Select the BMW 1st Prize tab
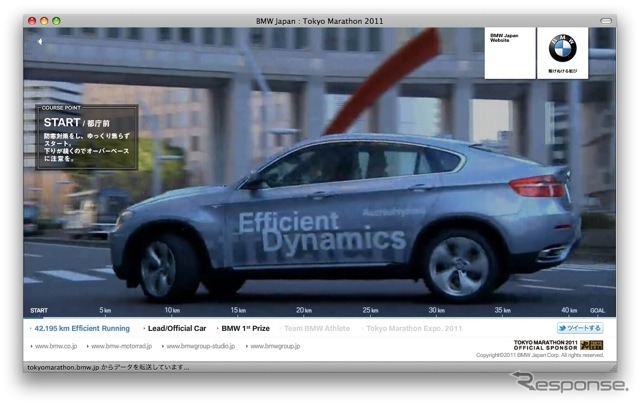This screenshot has height=404, width=640. pos(245,328)
